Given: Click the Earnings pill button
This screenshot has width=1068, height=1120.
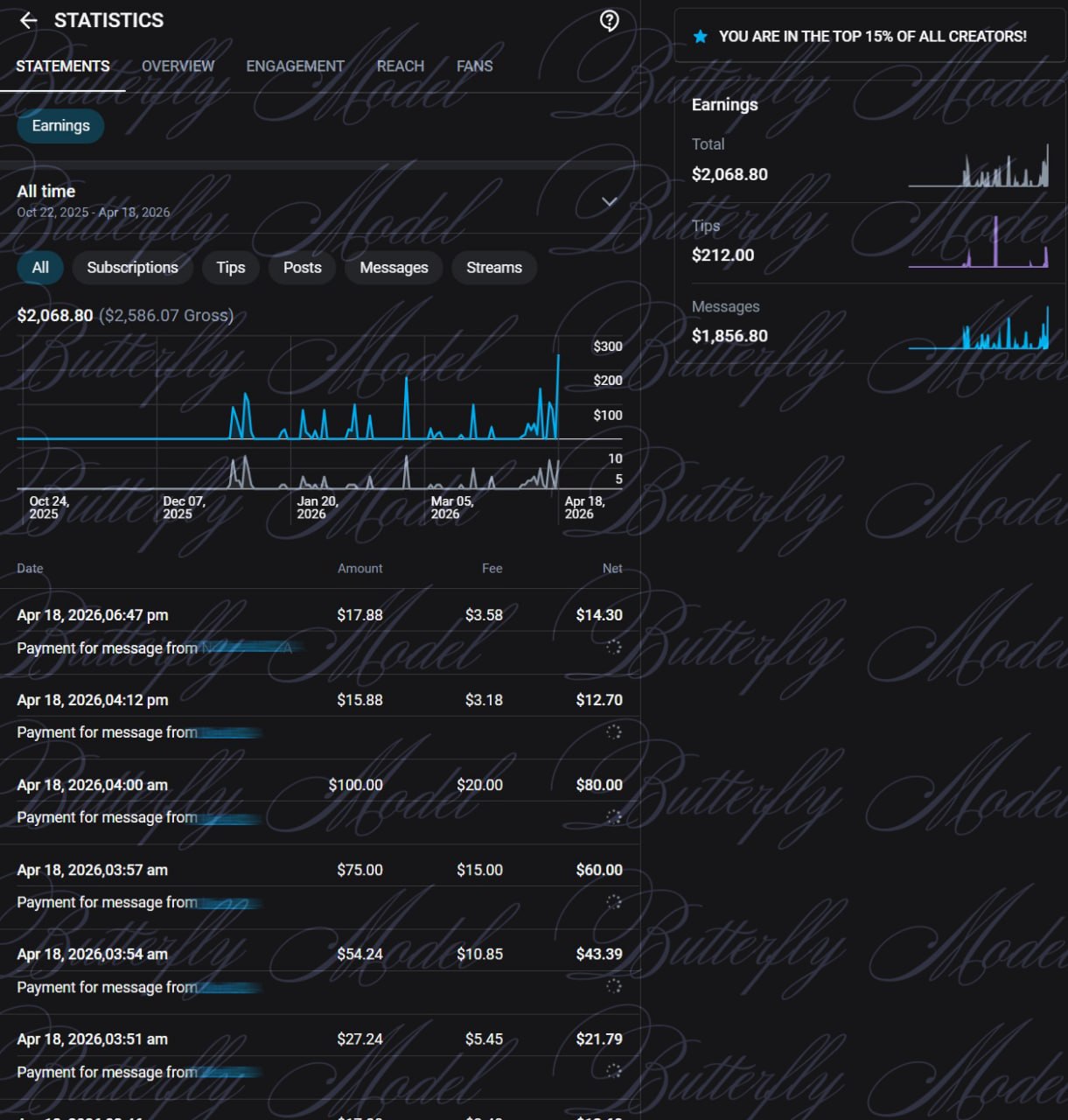Looking at the screenshot, I should (x=60, y=126).
